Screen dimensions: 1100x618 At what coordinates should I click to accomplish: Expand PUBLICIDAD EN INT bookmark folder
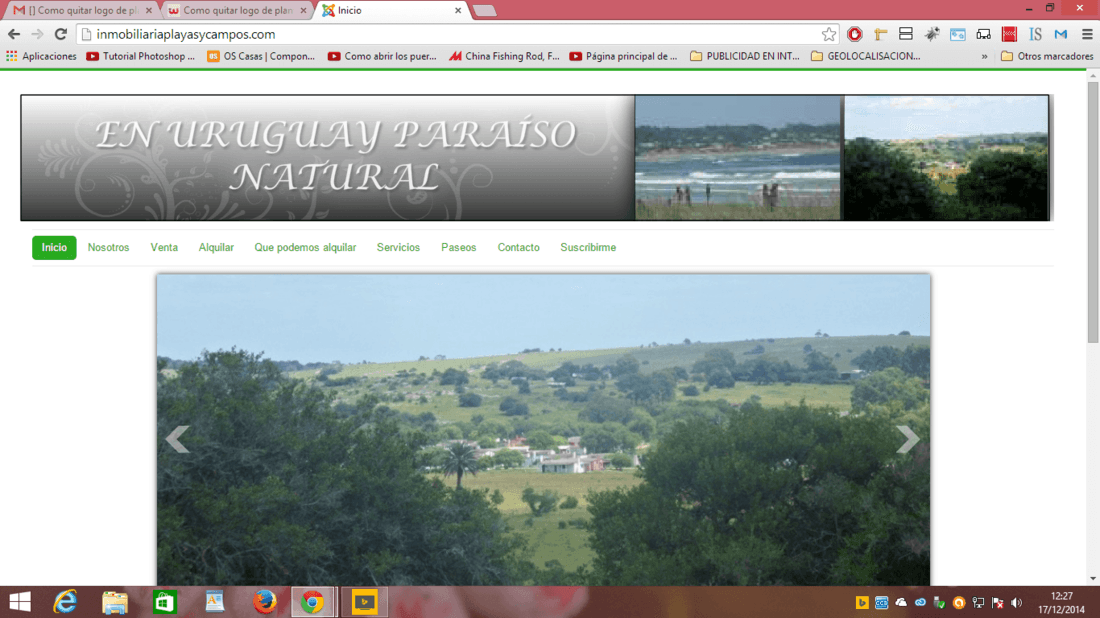click(745, 56)
